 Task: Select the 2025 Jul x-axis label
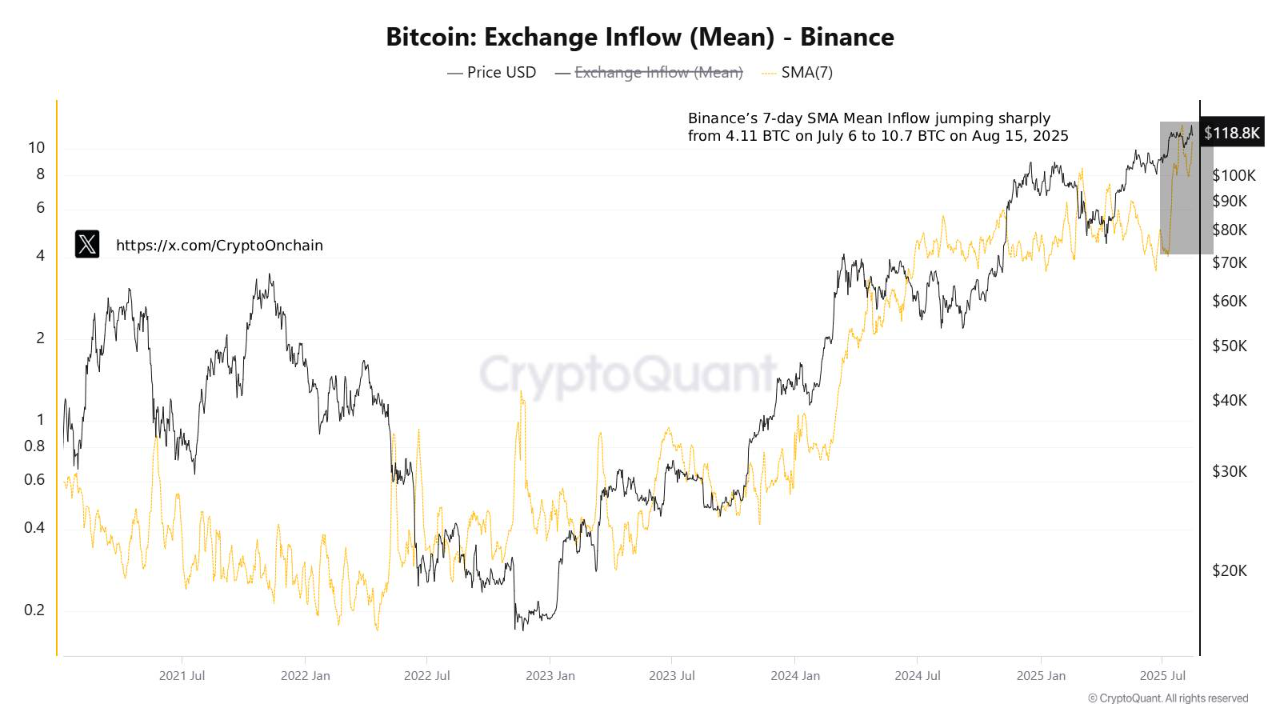point(1163,676)
